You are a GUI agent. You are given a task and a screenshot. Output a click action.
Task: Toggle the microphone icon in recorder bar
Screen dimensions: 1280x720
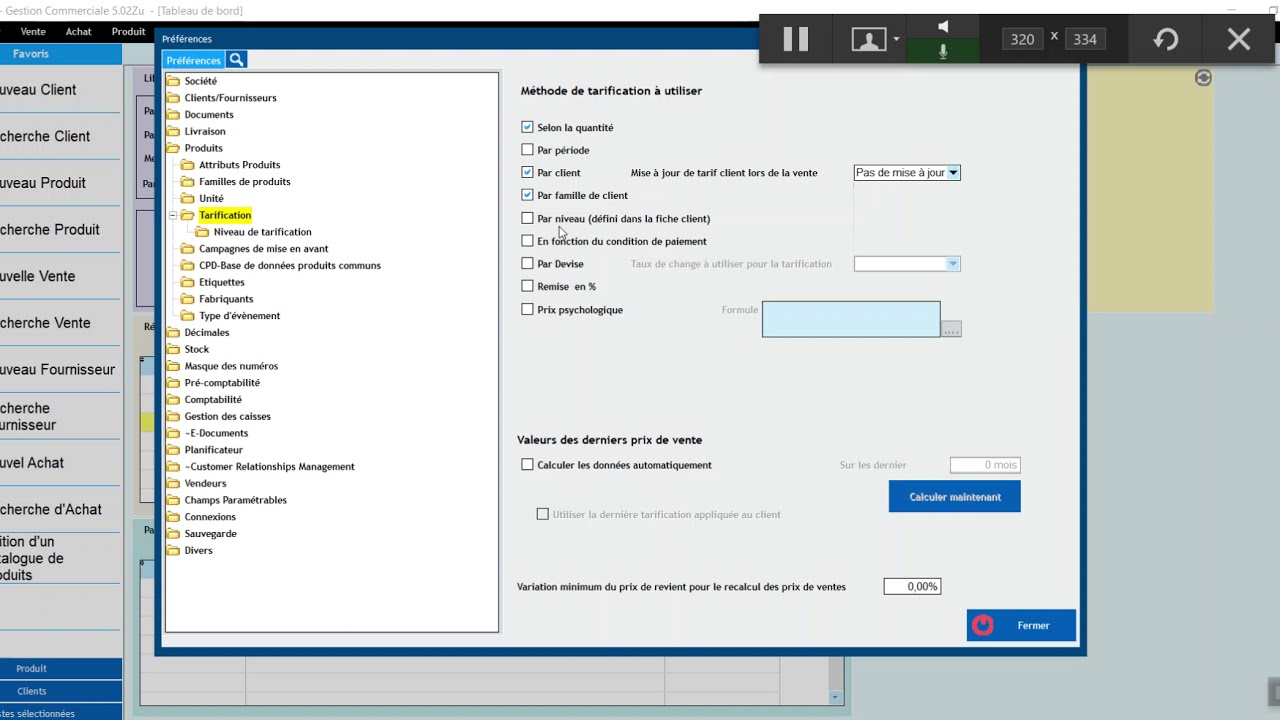coord(942,51)
